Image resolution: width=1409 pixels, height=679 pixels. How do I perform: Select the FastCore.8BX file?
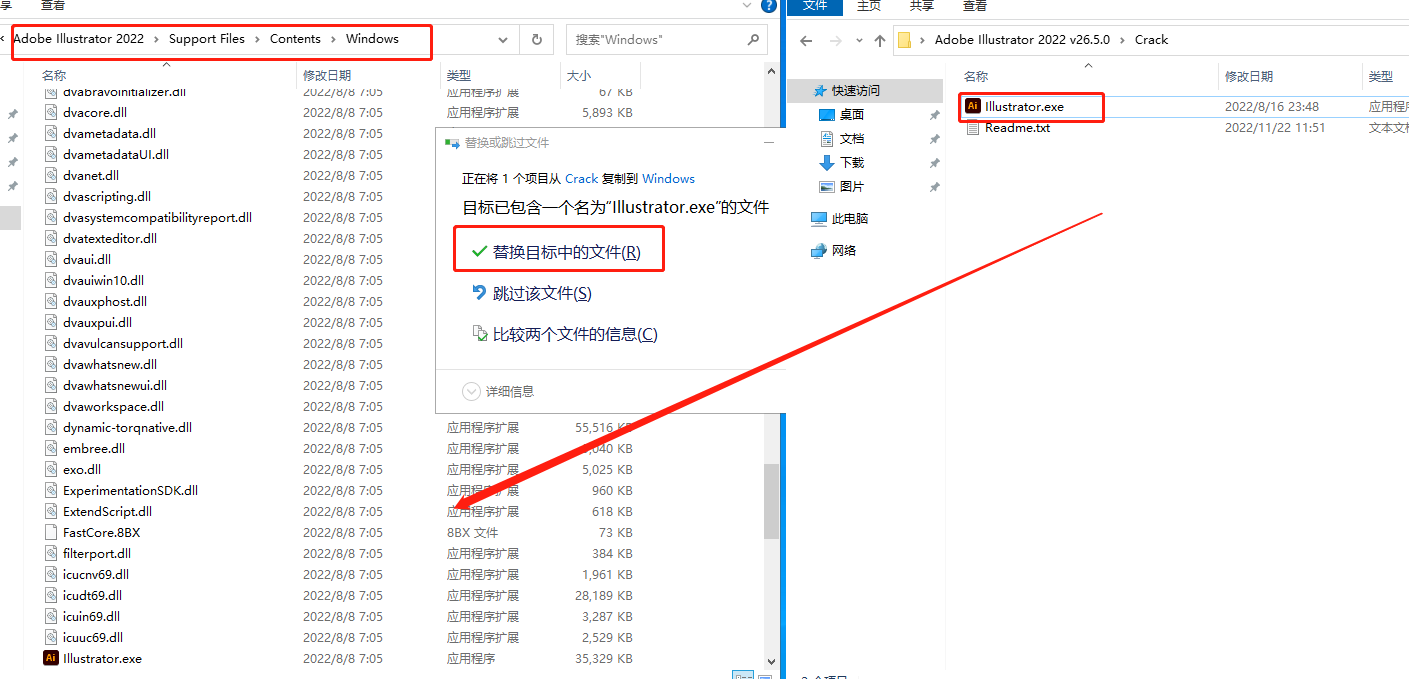tap(101, 532)
